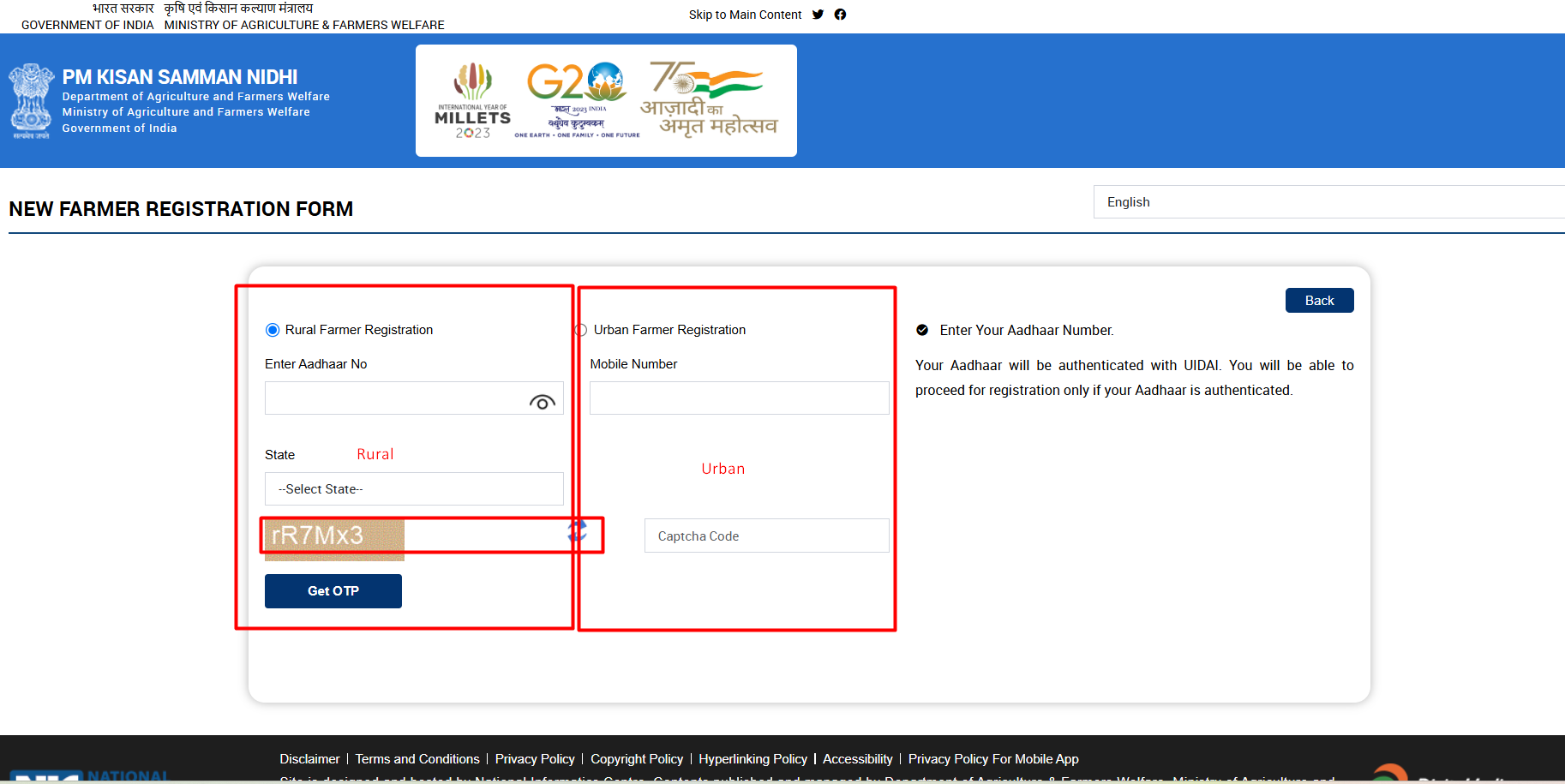1565x784 pixels.
Task: Select Urban Farmer Registration radio button
Action: pyautogui.click(x=580, y=330)
